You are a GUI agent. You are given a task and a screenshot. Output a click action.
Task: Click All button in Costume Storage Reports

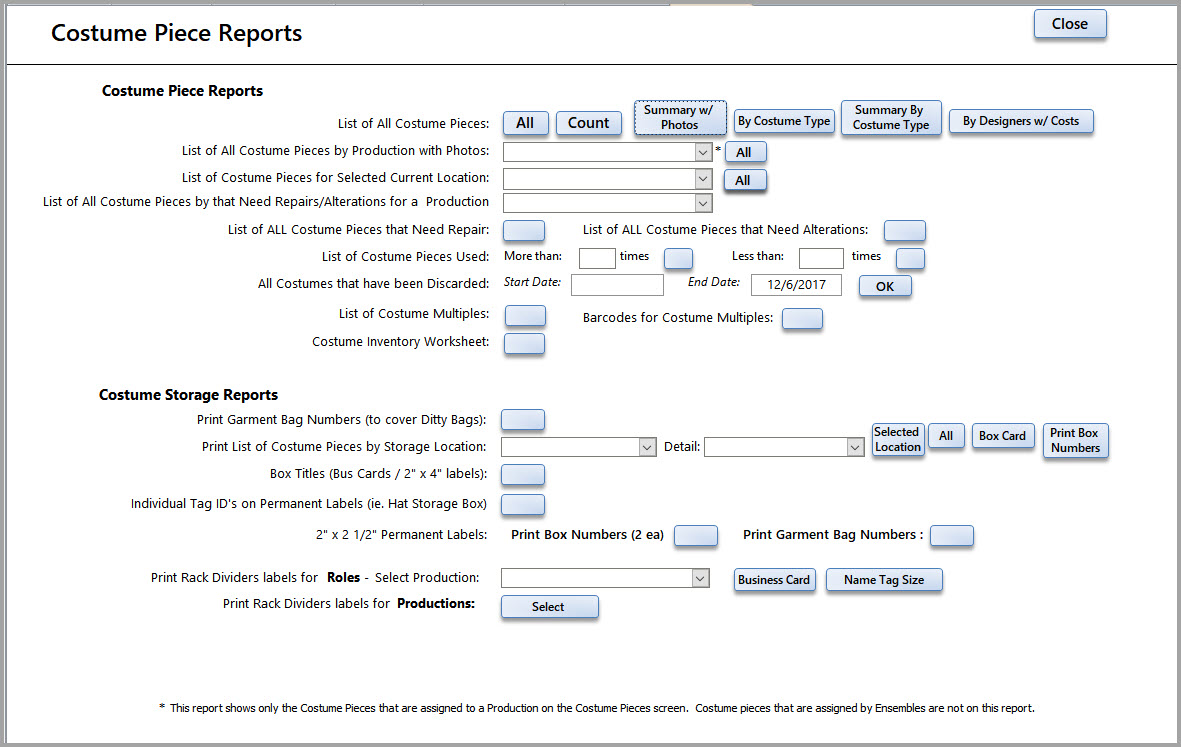tap(946, 435)
